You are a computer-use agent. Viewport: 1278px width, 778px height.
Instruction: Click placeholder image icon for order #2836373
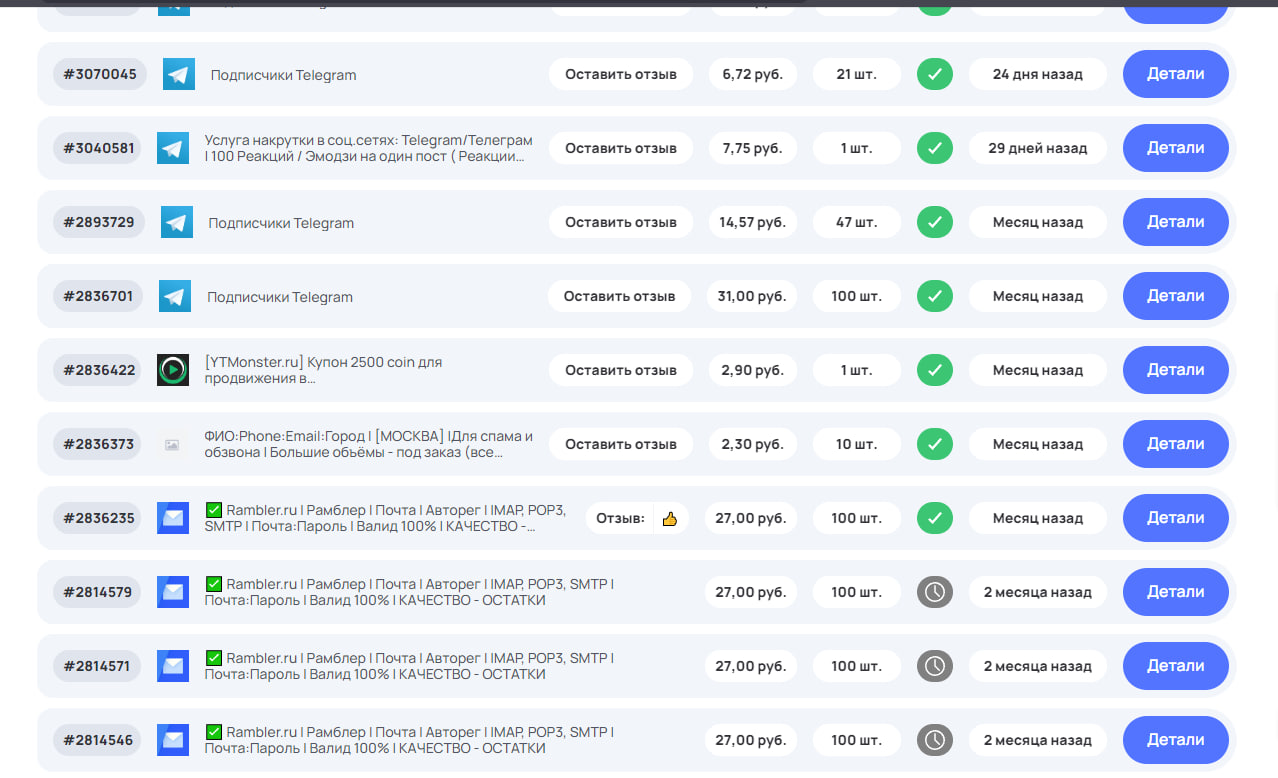[x=172, y=444]
